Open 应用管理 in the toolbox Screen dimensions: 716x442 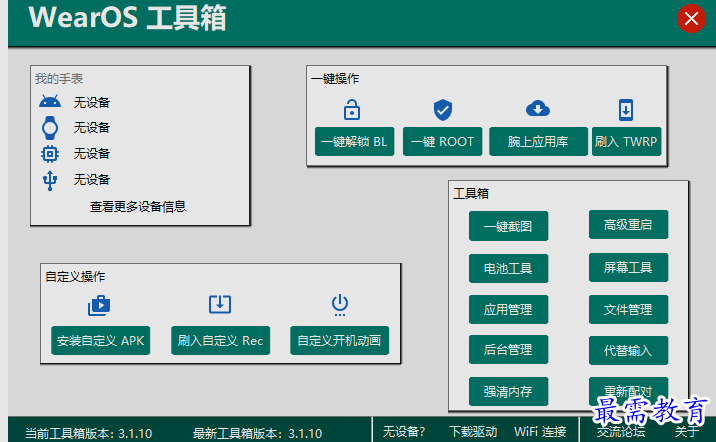coord(508,310)
